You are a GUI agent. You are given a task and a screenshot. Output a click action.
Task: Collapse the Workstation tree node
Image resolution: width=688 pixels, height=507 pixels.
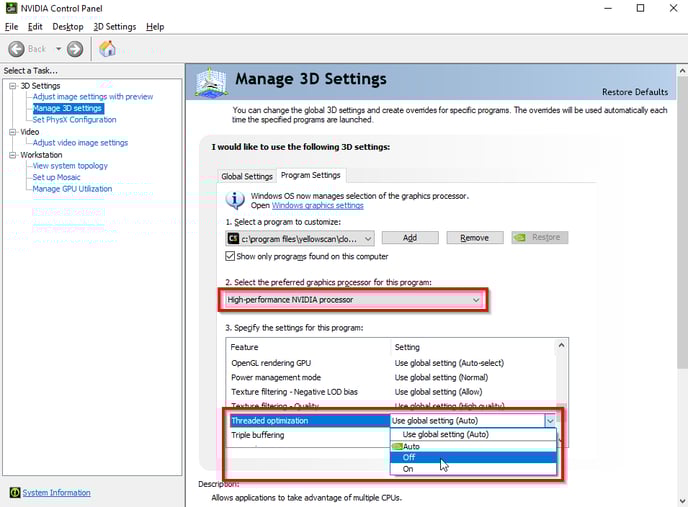pyautogui.click(x=13, y=155)
